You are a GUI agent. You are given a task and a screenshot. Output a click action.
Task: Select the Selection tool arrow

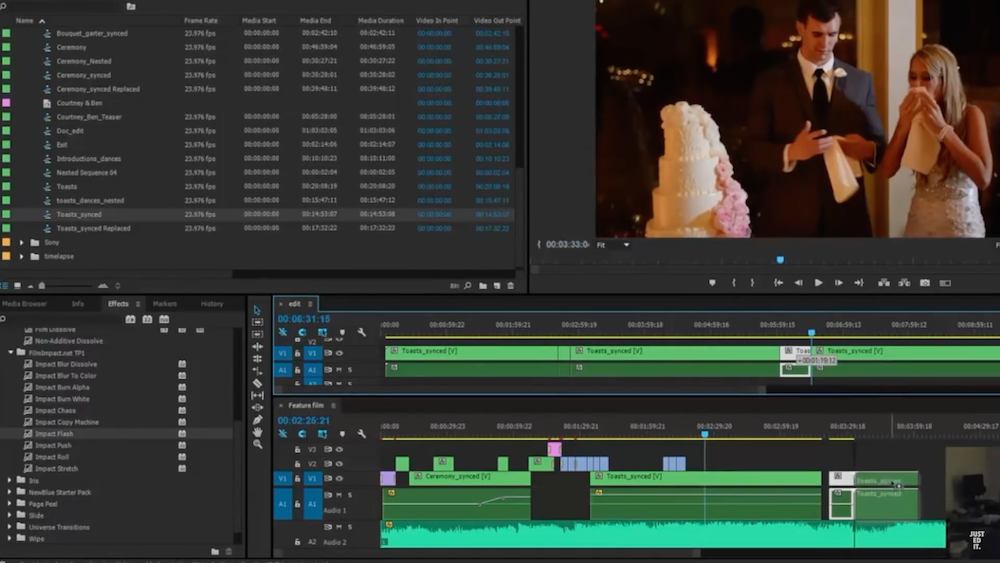(x=257, y=310)
